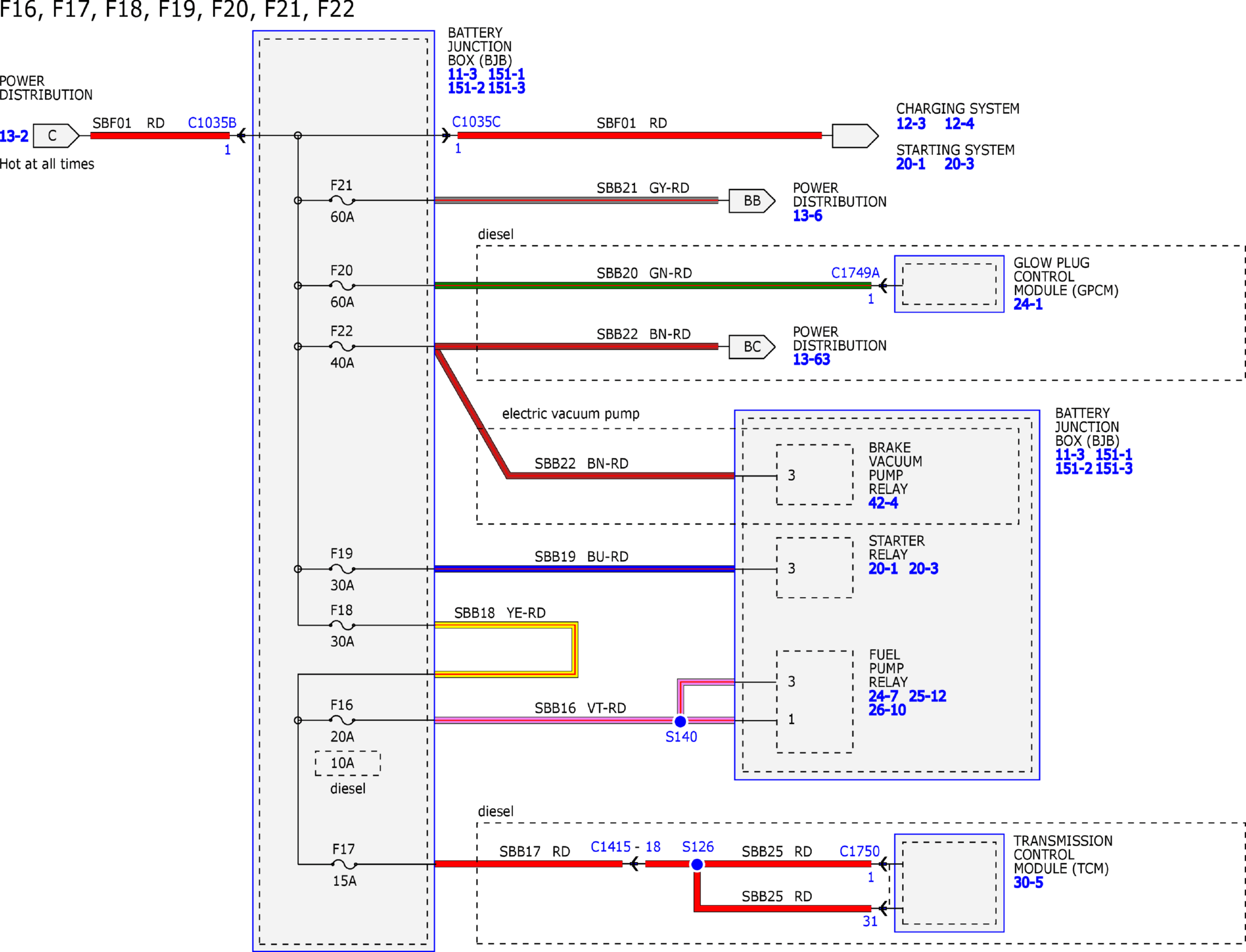Open the 24-1 Glow Plug Module link

coord(1028,304)
